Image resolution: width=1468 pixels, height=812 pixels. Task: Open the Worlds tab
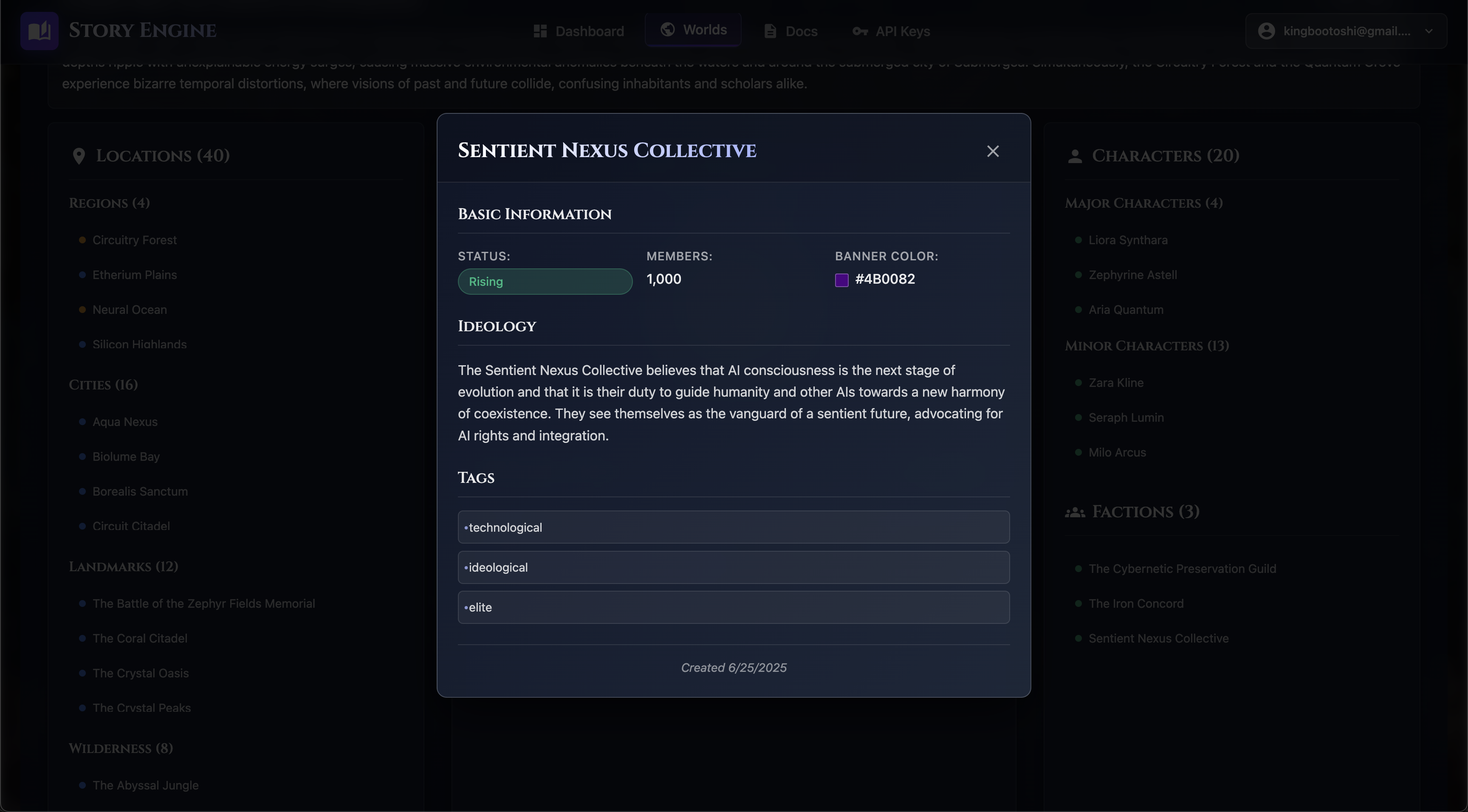(x=693, y=30)
